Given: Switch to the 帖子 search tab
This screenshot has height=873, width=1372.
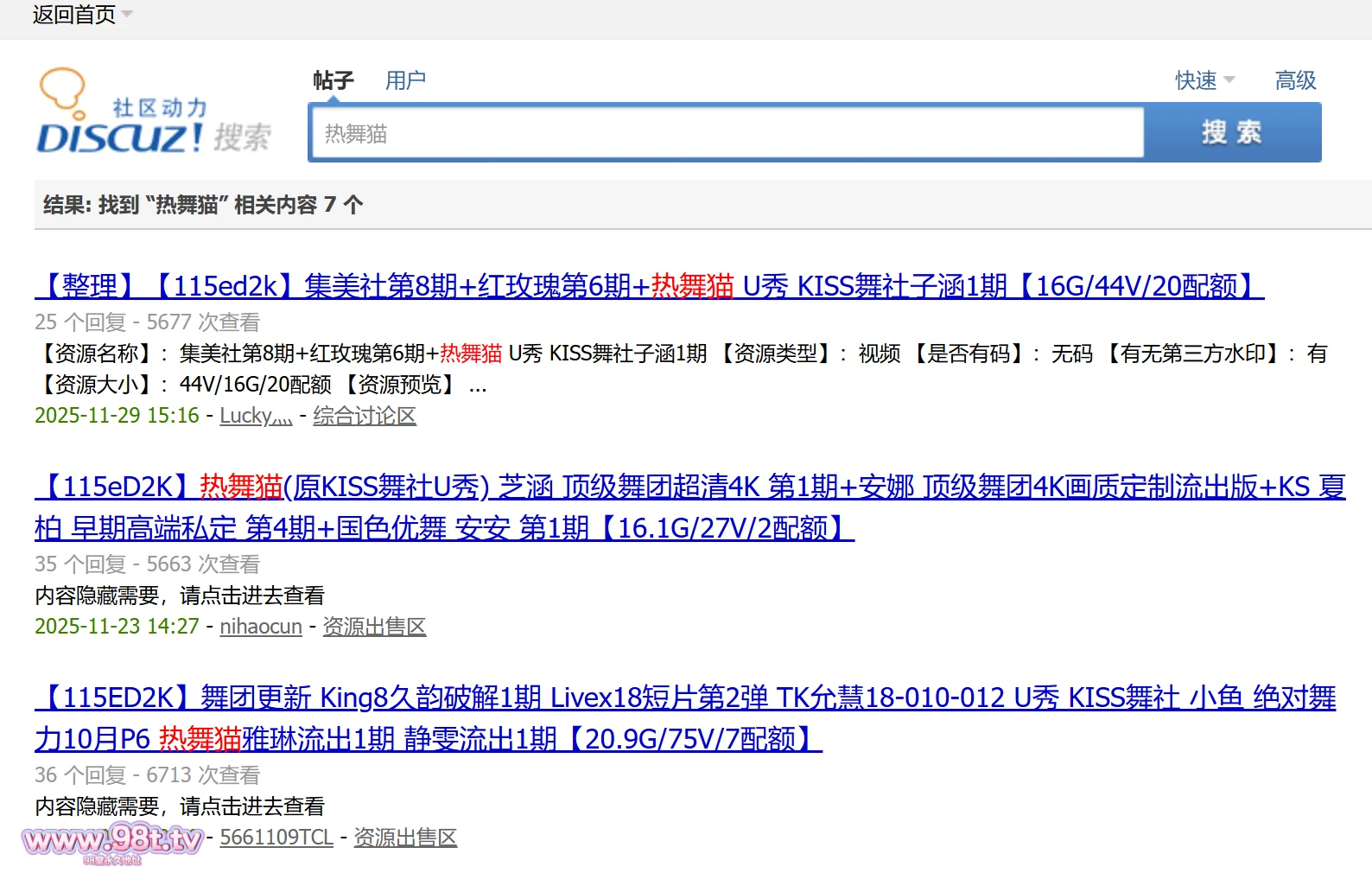Looking at the screenshot, I should 333,80.
